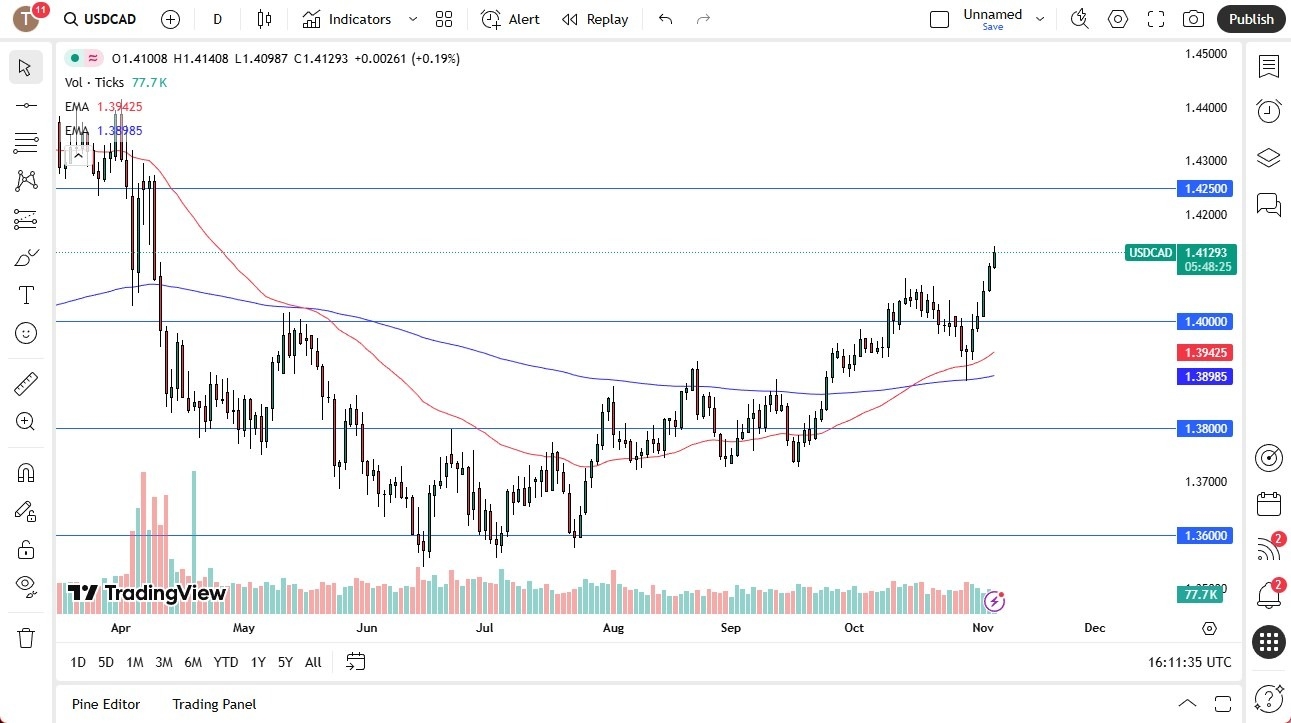Open the chart type selector
The width and height of the screenshot is (1291, 723).
coord(262,18)
